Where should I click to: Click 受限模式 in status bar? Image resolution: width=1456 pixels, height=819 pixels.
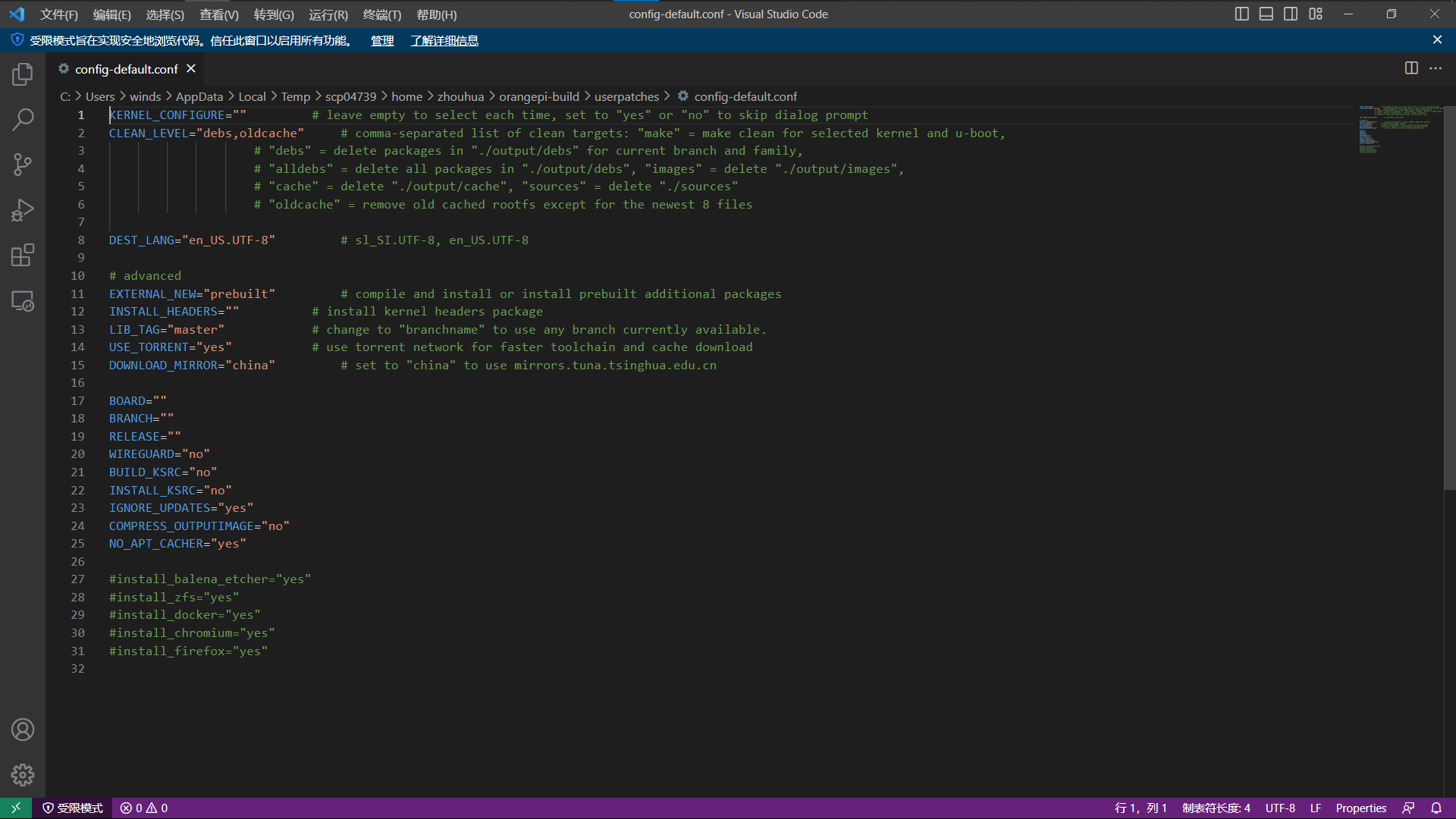point(73,808)
